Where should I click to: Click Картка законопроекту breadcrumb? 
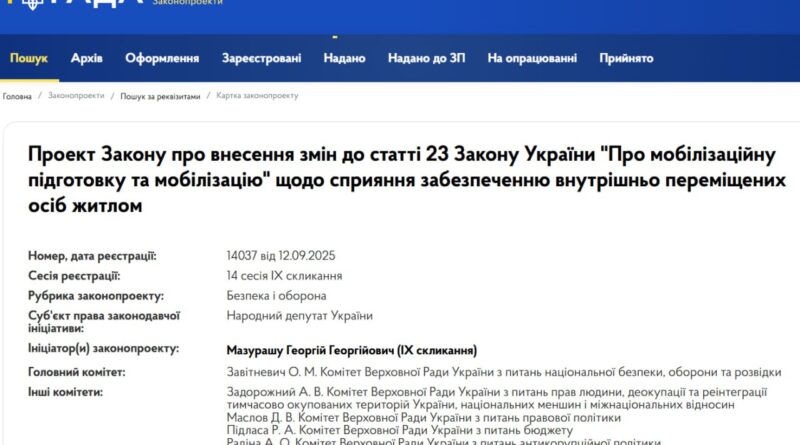[257, 95]
